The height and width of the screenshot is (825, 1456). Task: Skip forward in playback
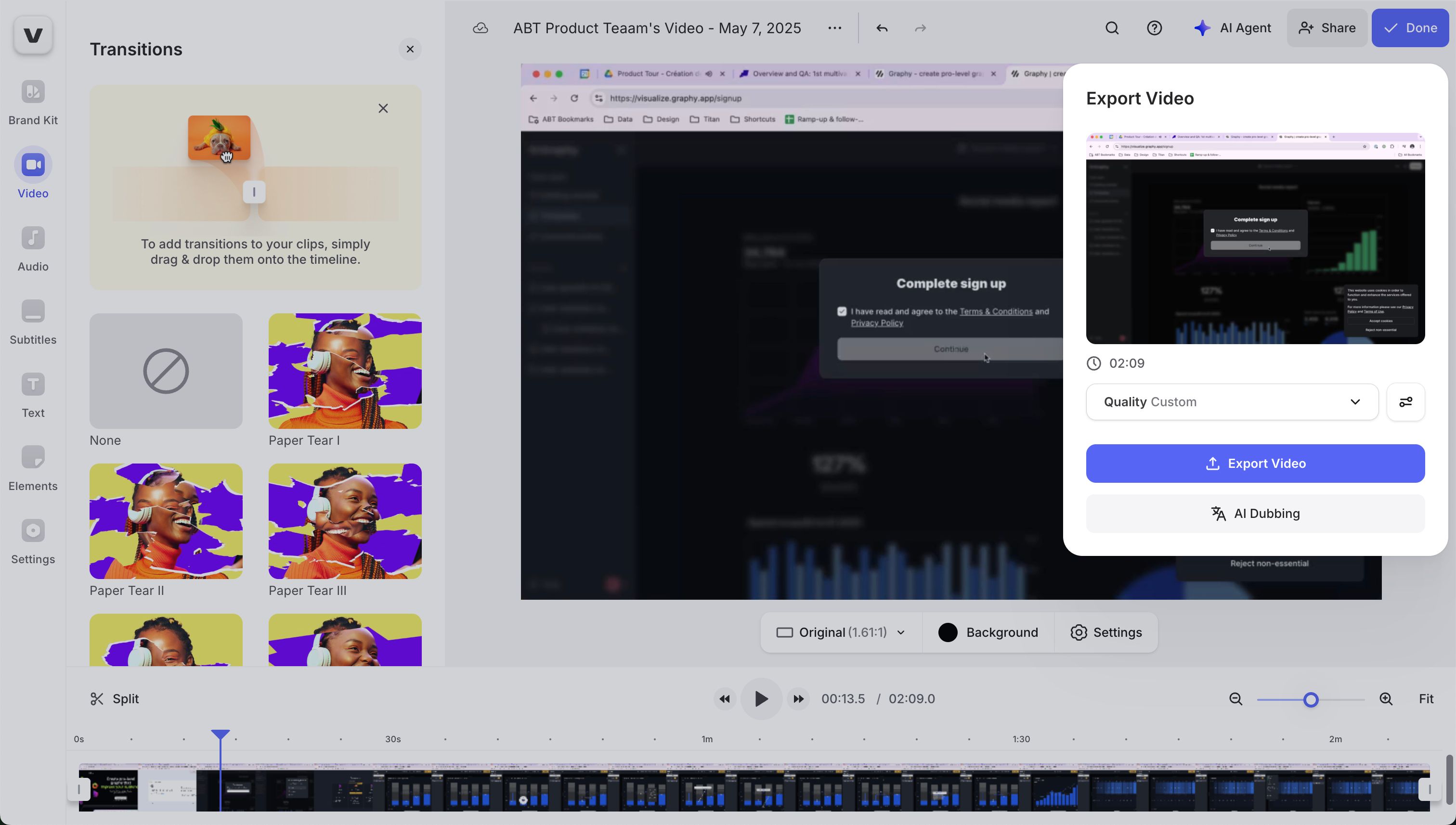point(798,699)
